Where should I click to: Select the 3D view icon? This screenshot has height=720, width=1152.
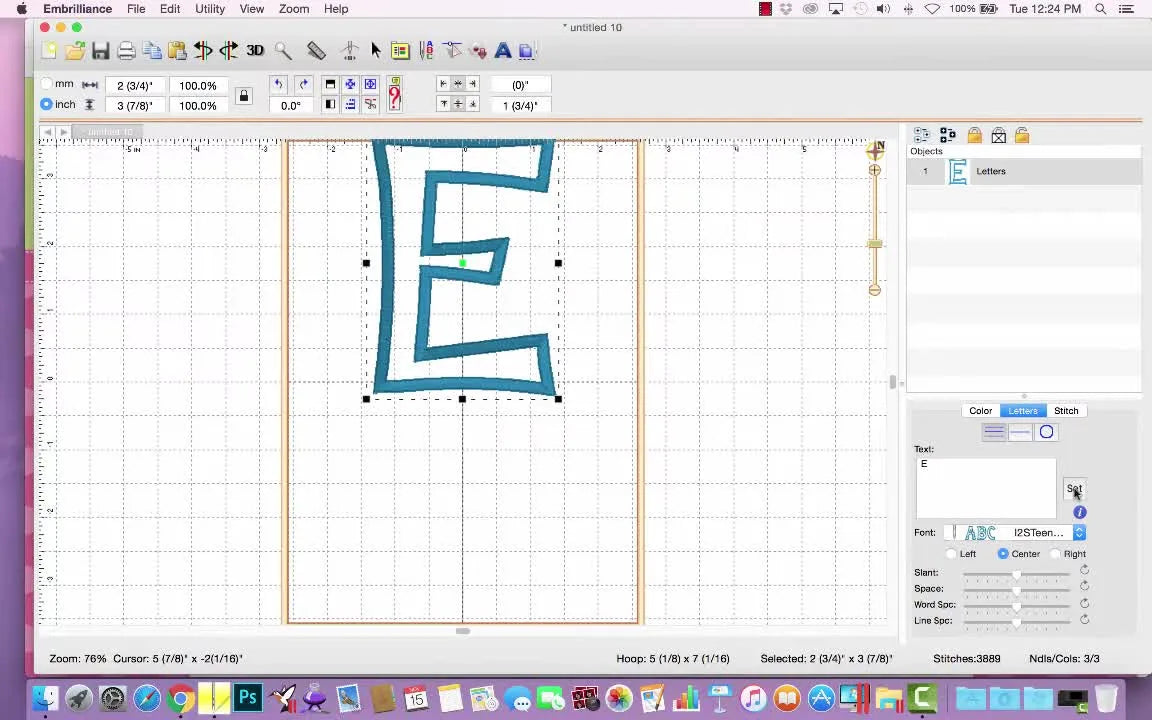pos(253,50)
